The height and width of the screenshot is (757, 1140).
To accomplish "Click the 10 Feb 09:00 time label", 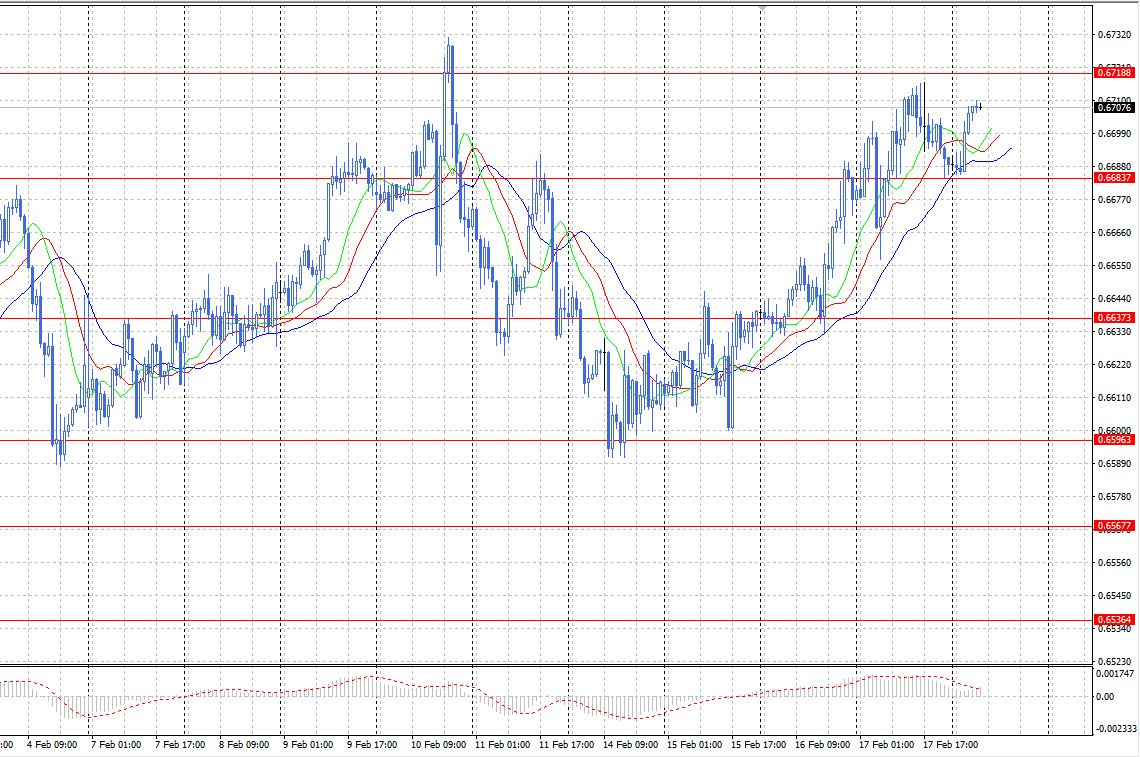I will pyautogui.click(x=438, y=745).
